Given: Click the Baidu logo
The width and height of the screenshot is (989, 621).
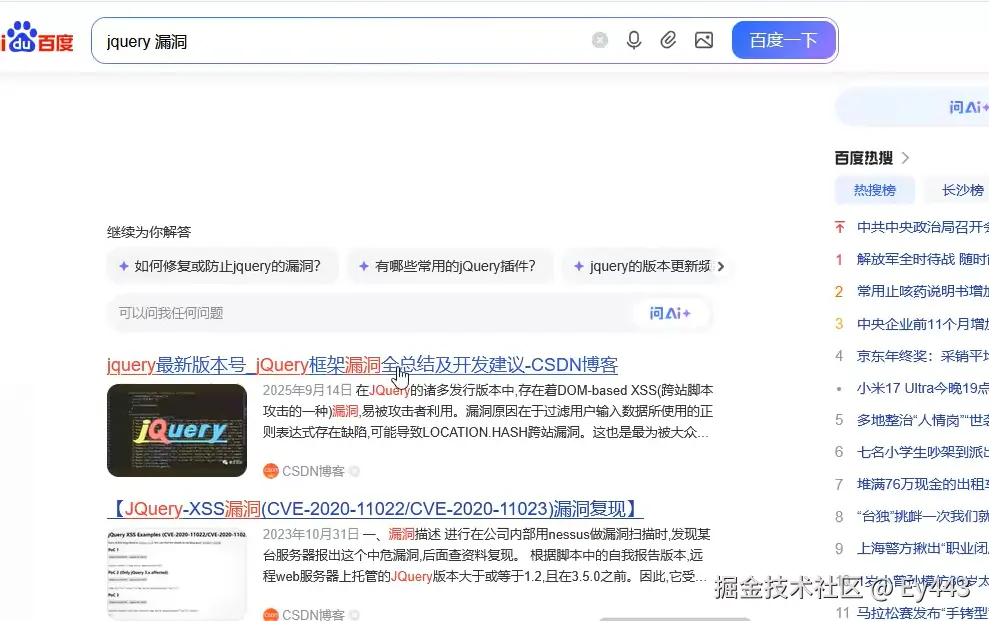Looking at the screenshot, I should pyautogui.click(x=37, y=38).
